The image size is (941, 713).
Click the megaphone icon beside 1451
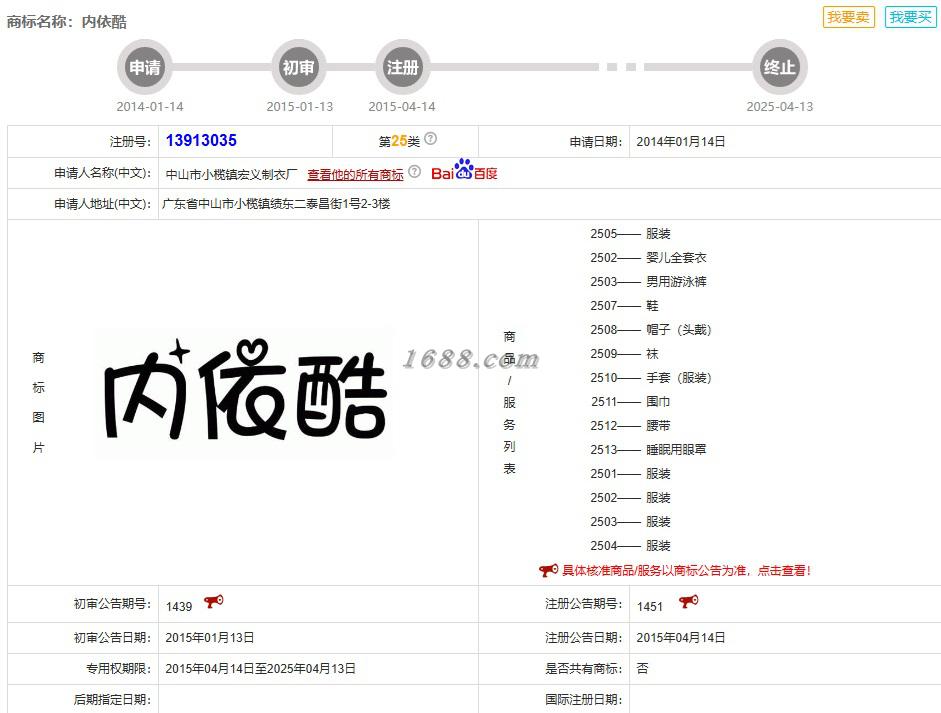point(688,601)
